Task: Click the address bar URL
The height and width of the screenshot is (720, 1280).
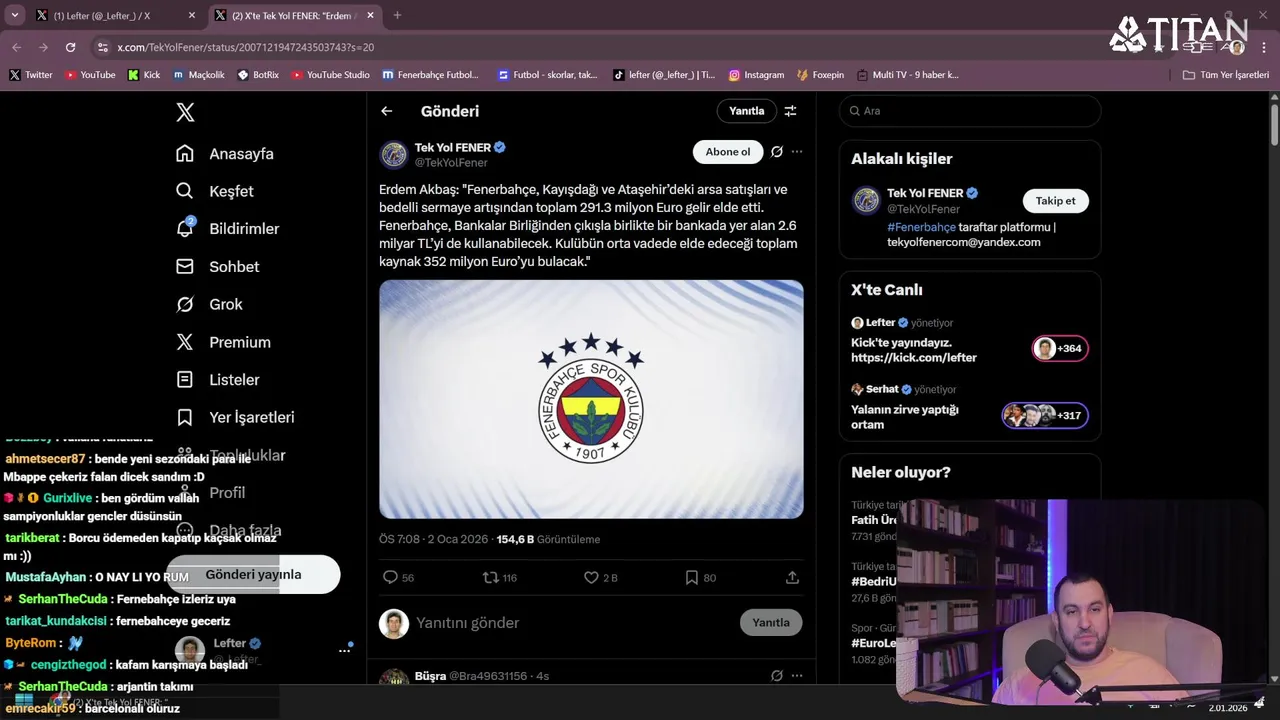Action: pos(245,47)
